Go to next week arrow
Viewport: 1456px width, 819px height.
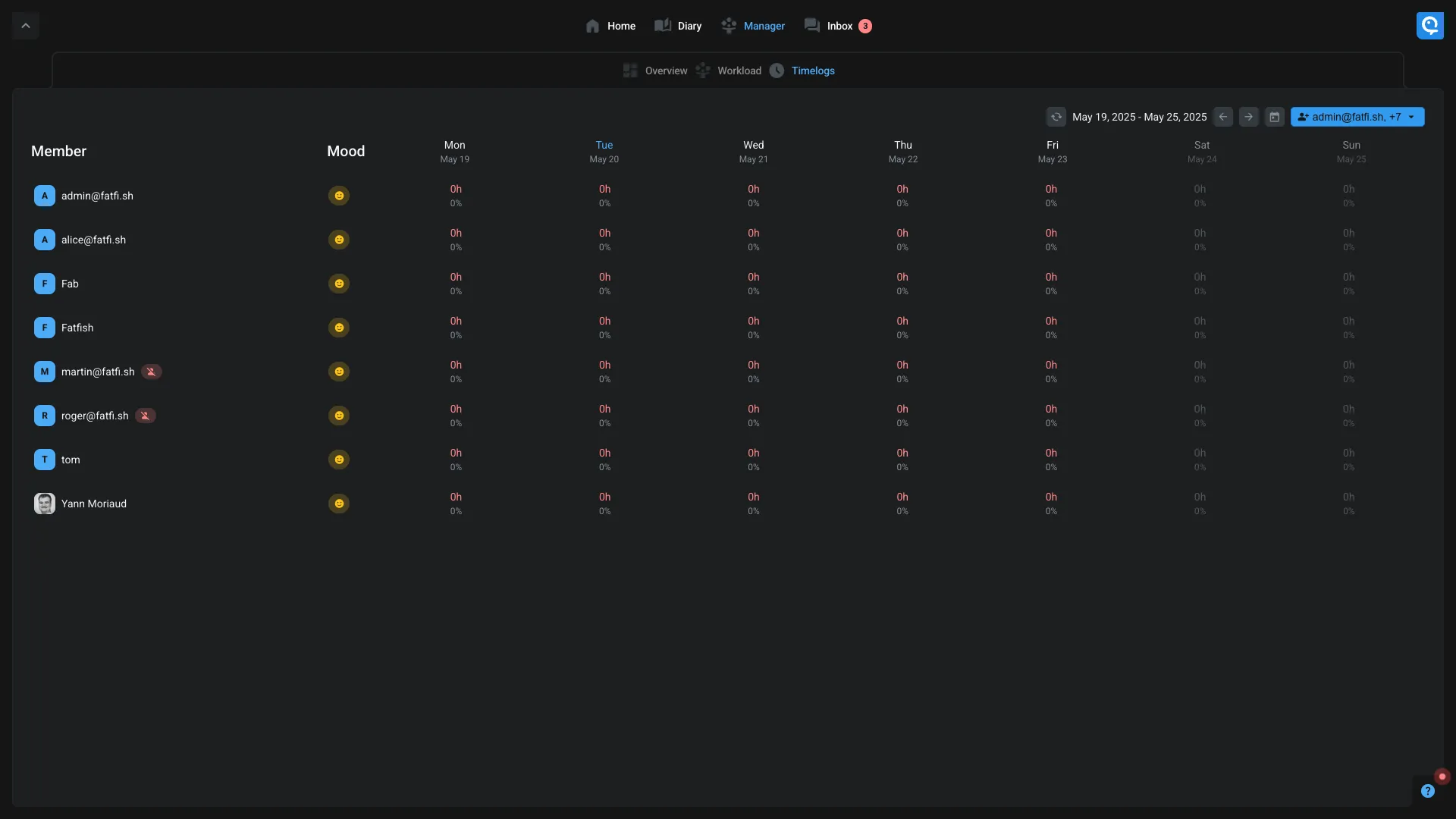[x=1248, y=117]
